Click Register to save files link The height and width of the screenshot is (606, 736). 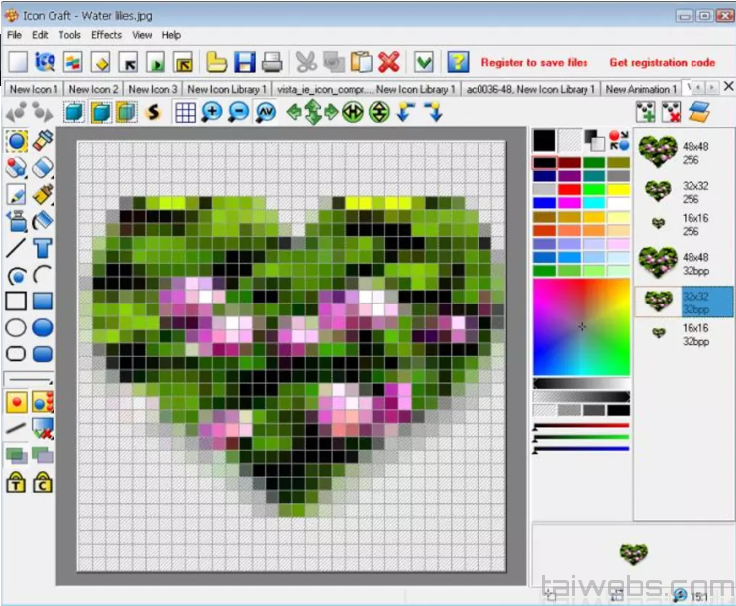(534, 62)
